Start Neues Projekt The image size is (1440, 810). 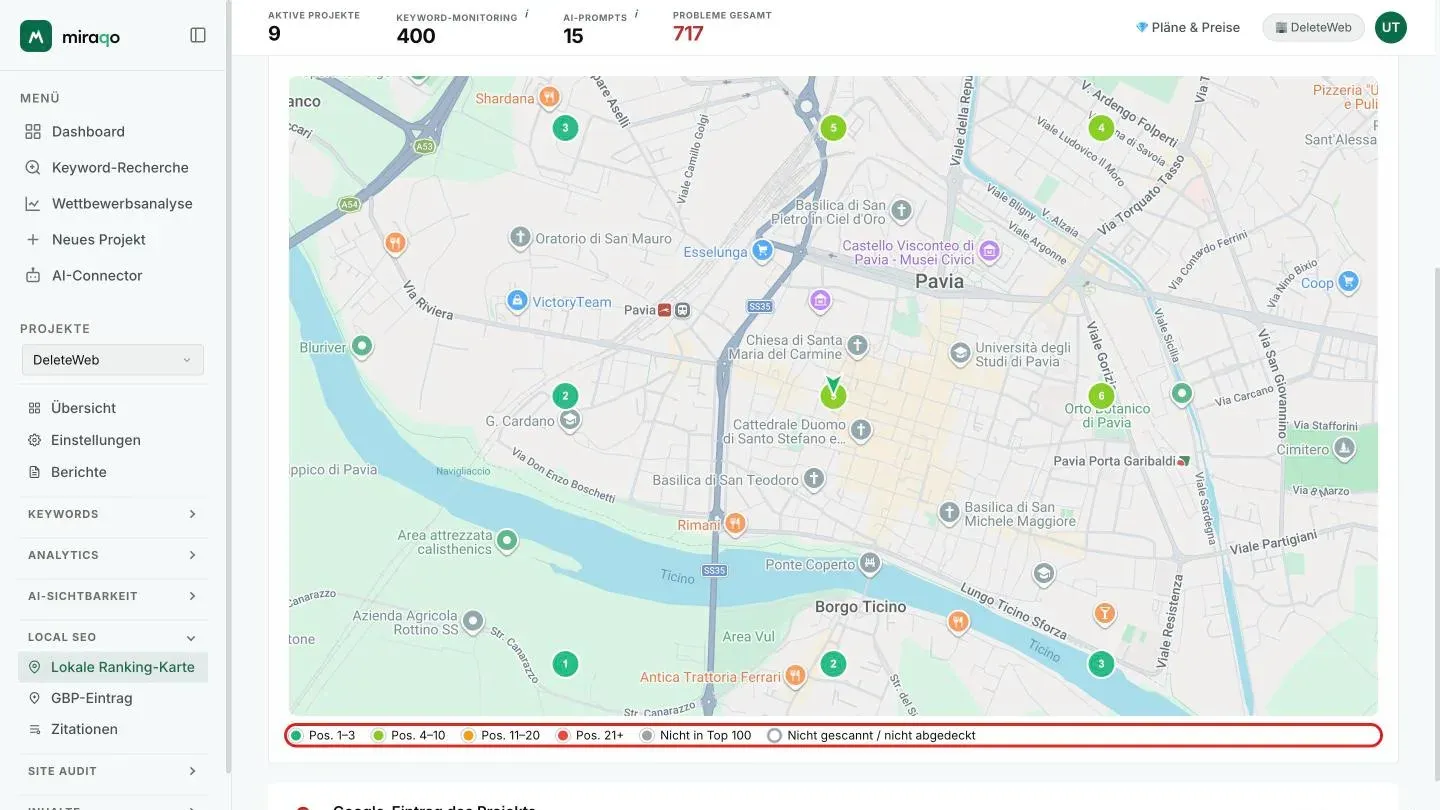pyautogui.click(x=98, y=239)
